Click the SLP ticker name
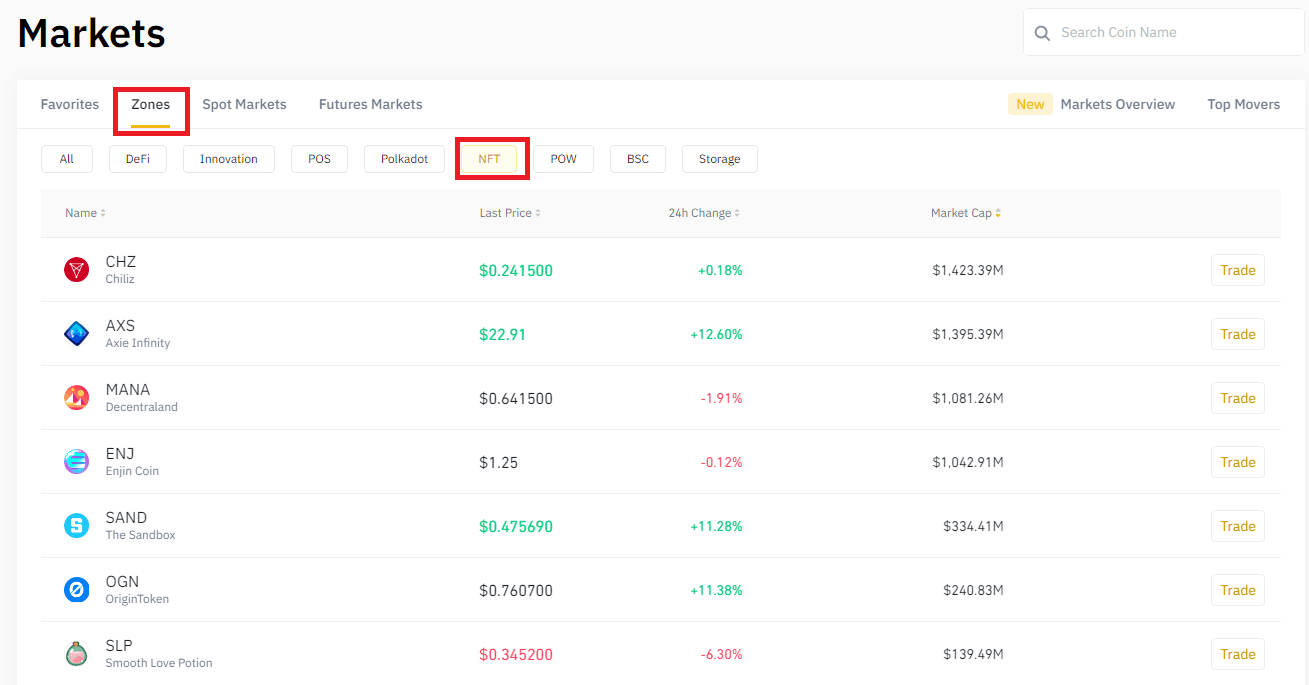 tap(119, 646)
